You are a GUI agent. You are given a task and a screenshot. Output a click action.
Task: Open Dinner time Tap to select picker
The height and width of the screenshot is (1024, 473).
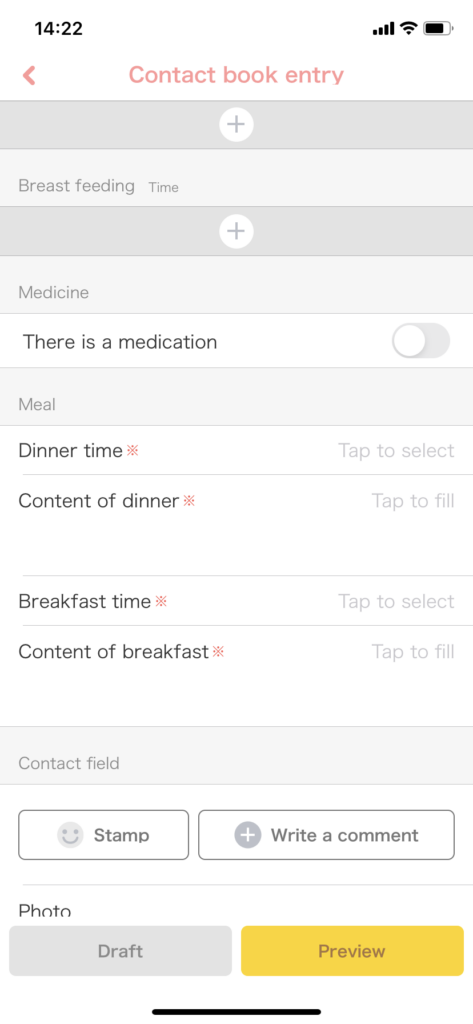pyautogui.click(x=396, y=451)
